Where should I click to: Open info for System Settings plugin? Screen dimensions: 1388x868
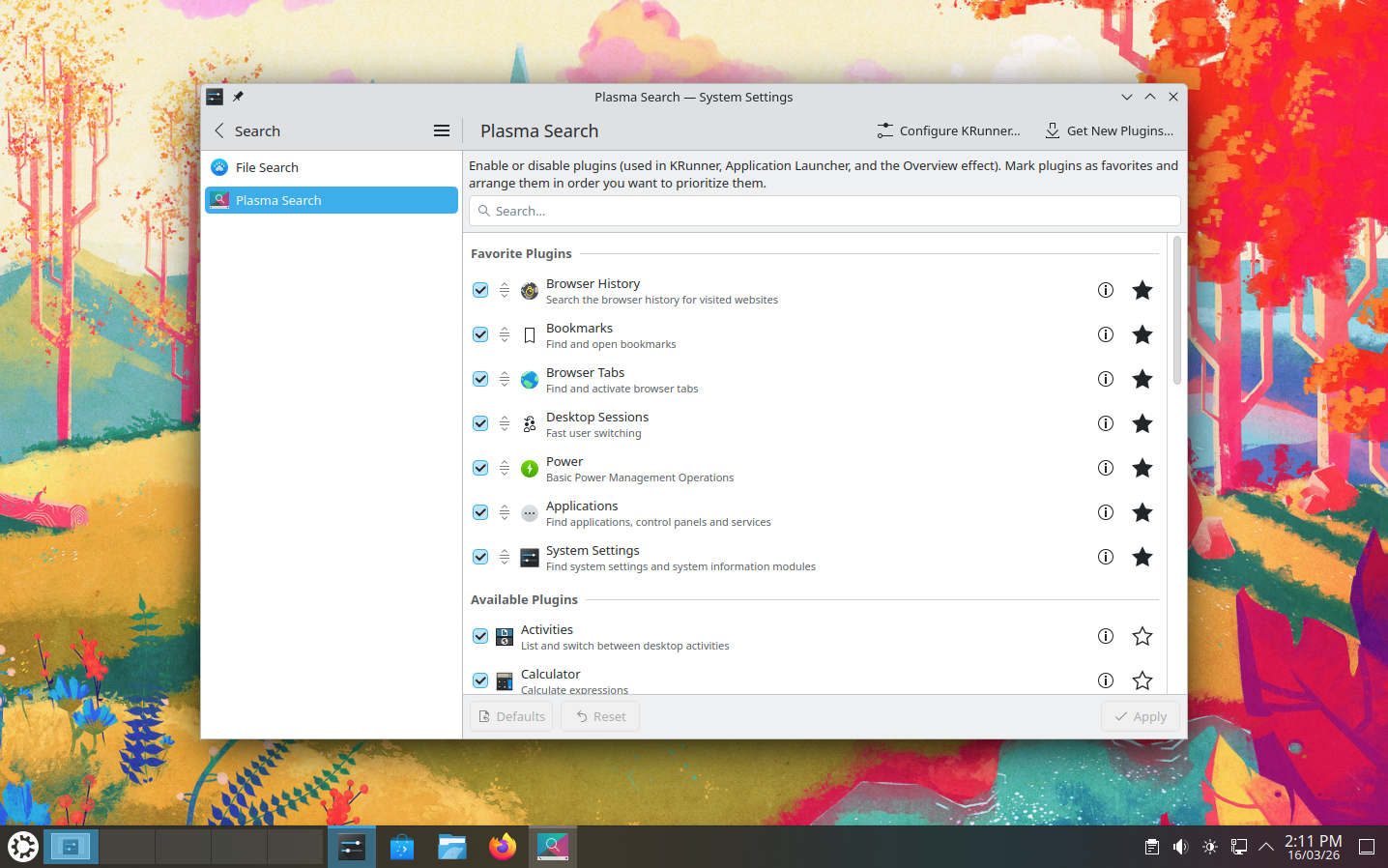pyautogui.click(x=1106, y=557)
